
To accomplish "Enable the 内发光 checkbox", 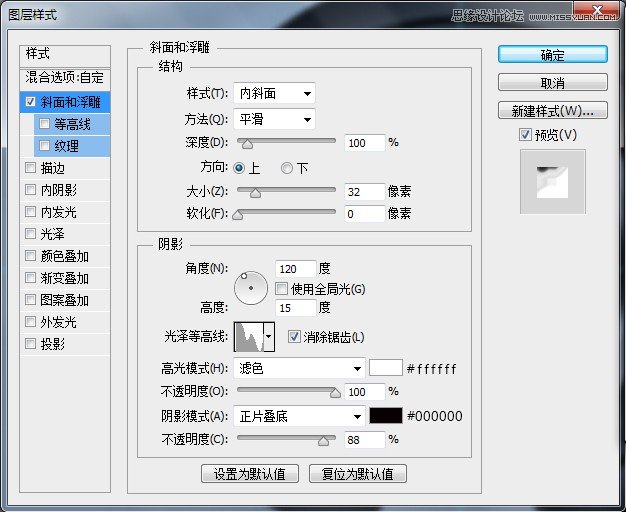I will pos(30,212).
